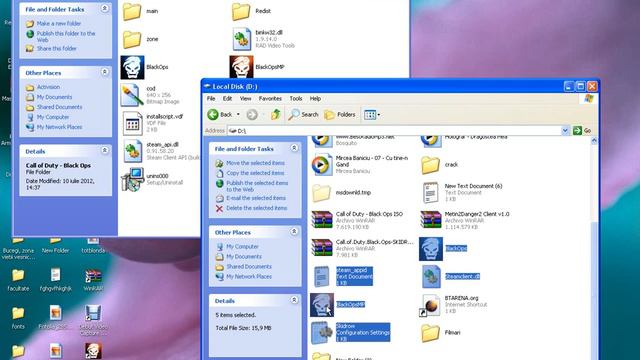Open Search in Local Disk window
This screenshot has height=360, width=640.
pos(303,115)
